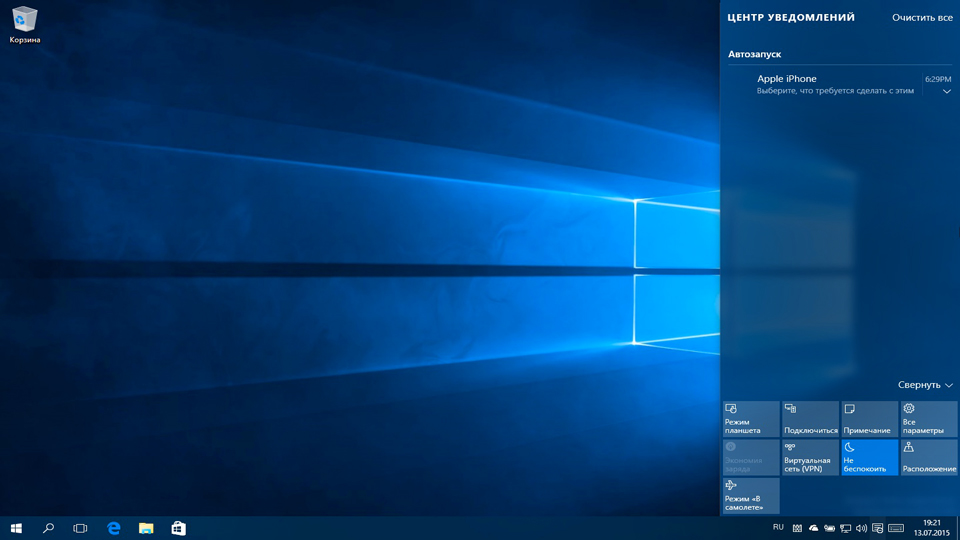
Task: Toggle the Расположение (Location) tile
Action: (929, 457)
